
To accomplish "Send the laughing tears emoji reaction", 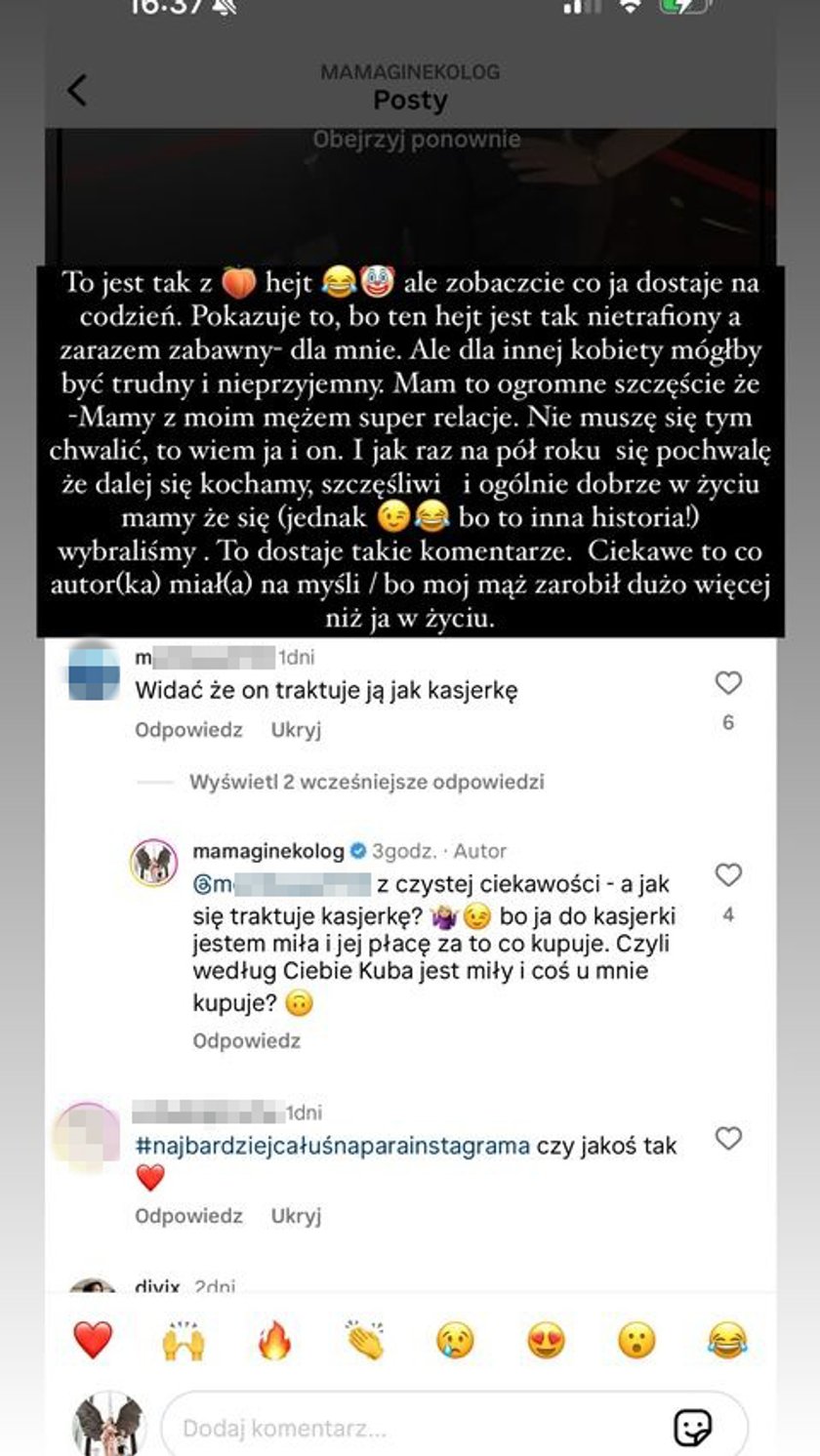I will tap(727, 1340).
